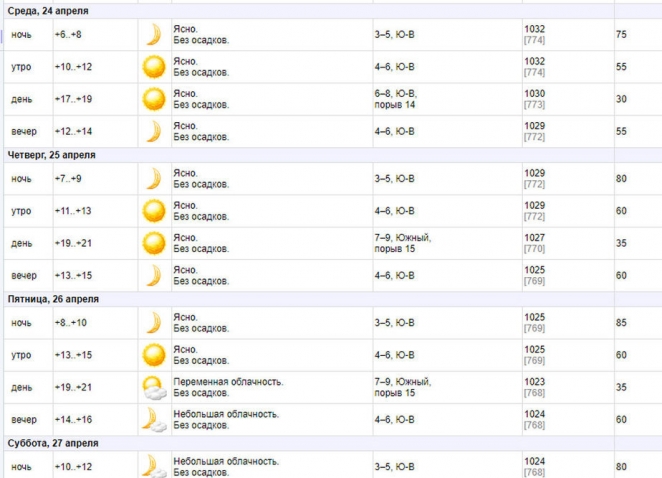The image size is (662, 478).
Task: Select the 'Четверг, 25 апреля' date header
Action: pos(52,155)
